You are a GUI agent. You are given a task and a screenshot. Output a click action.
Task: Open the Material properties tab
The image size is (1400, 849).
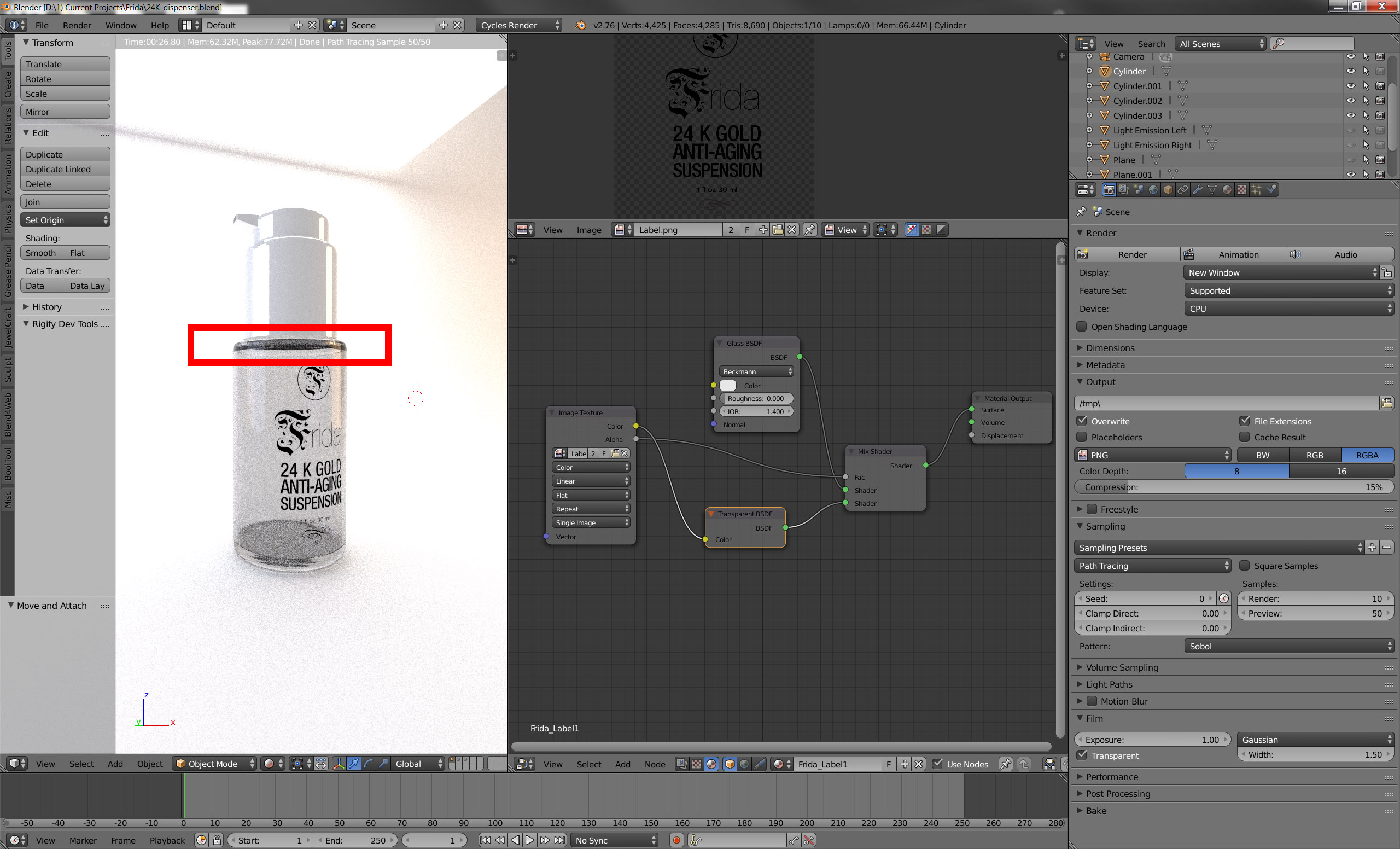coord(1228,190)
